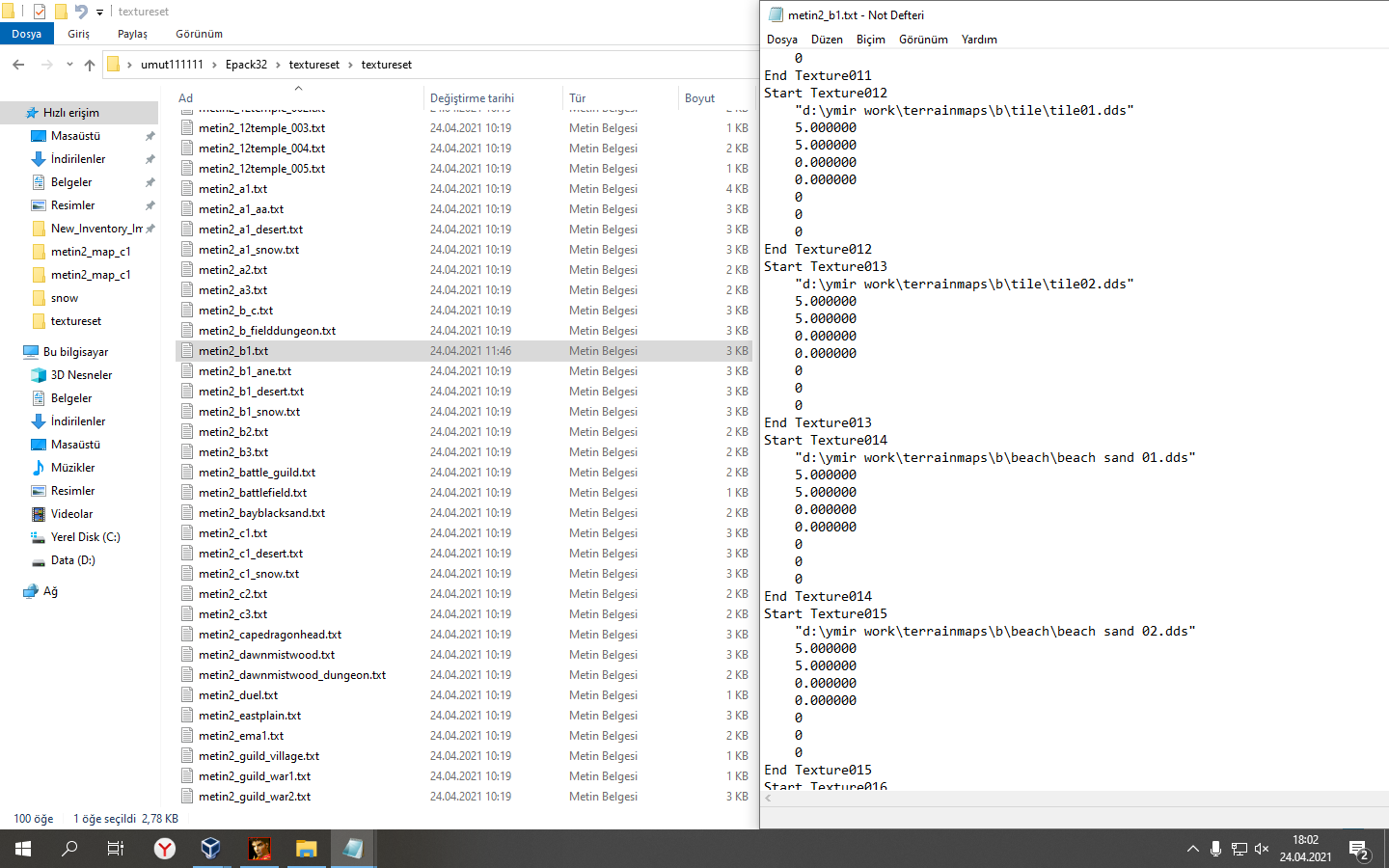Select file metin2_a1_desert.txt
This screenshot has height=868, width=1389.
(251, 230)
